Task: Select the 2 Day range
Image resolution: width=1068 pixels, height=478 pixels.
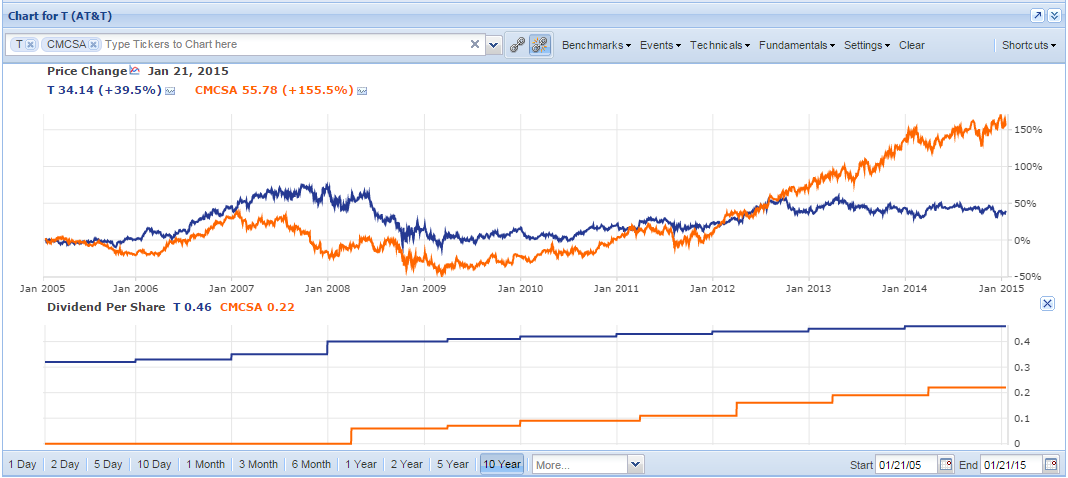Action: tap(65, 464)
